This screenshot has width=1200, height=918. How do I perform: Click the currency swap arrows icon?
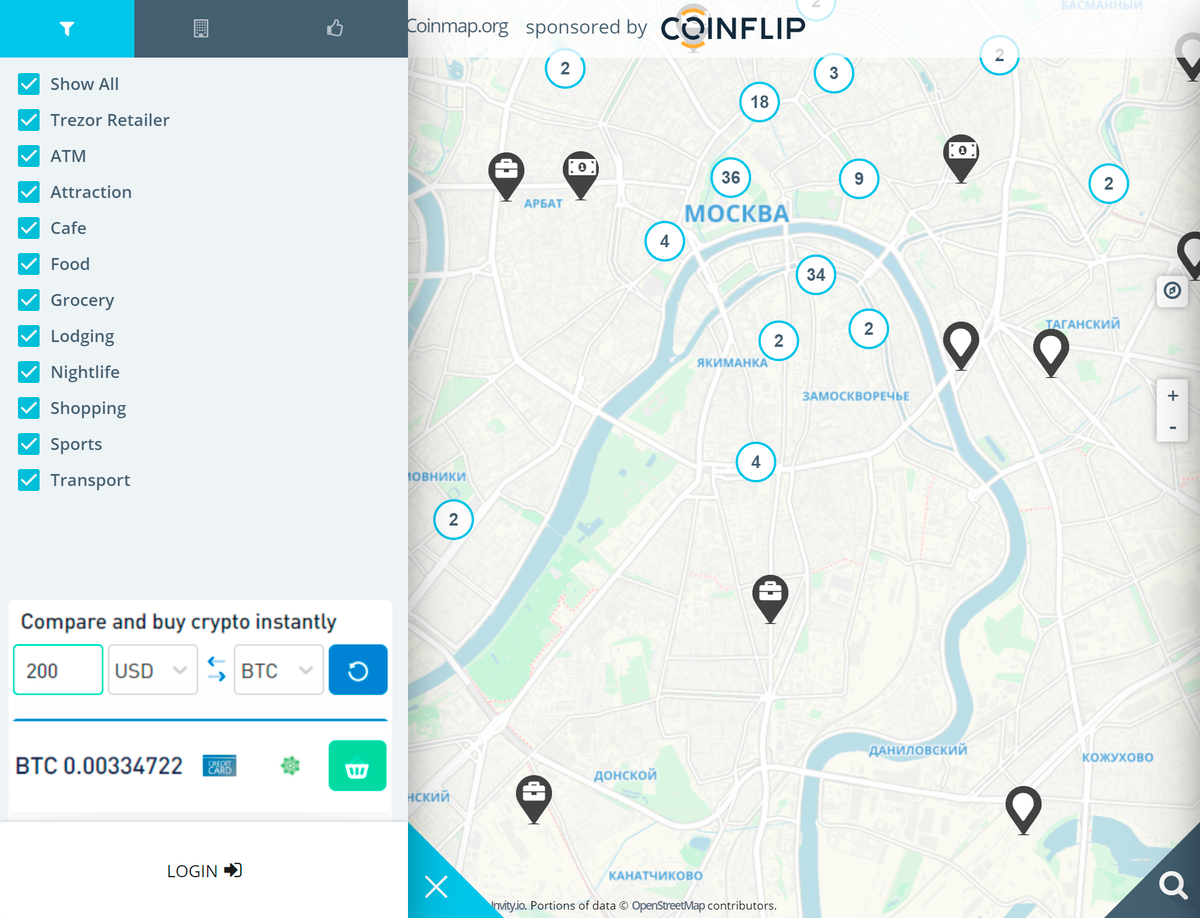point(216,669)
